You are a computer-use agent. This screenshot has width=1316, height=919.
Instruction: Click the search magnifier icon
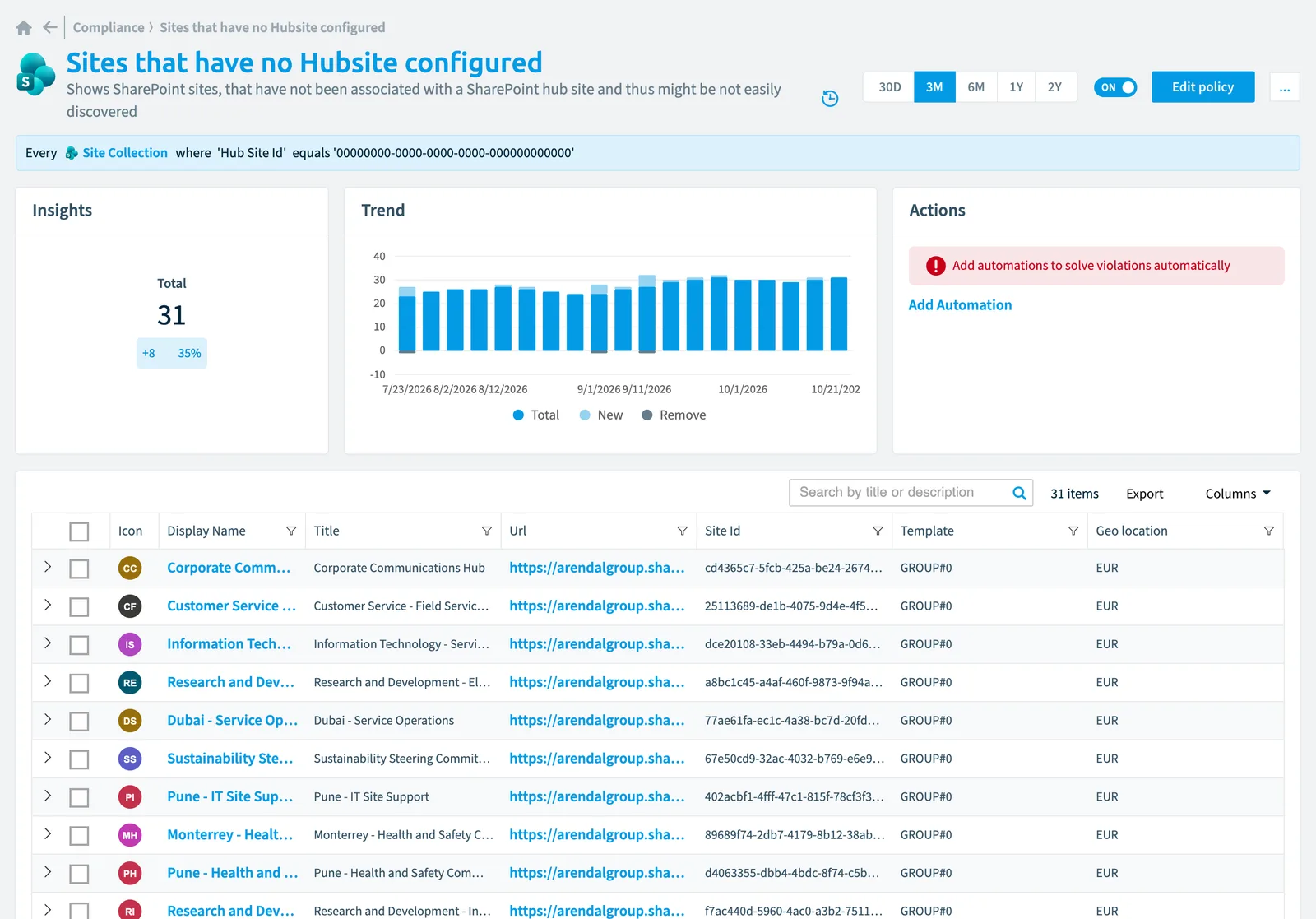click(1019, 493)
